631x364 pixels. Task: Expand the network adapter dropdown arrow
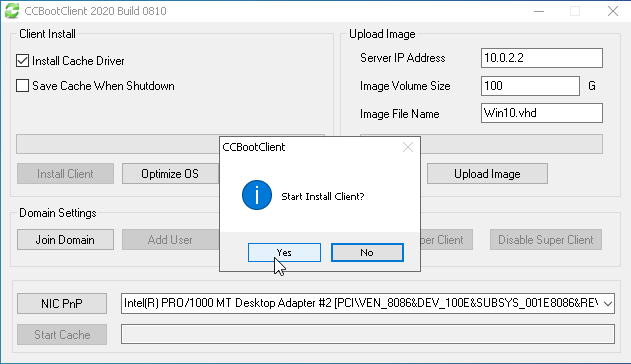(x=608, y=303)
